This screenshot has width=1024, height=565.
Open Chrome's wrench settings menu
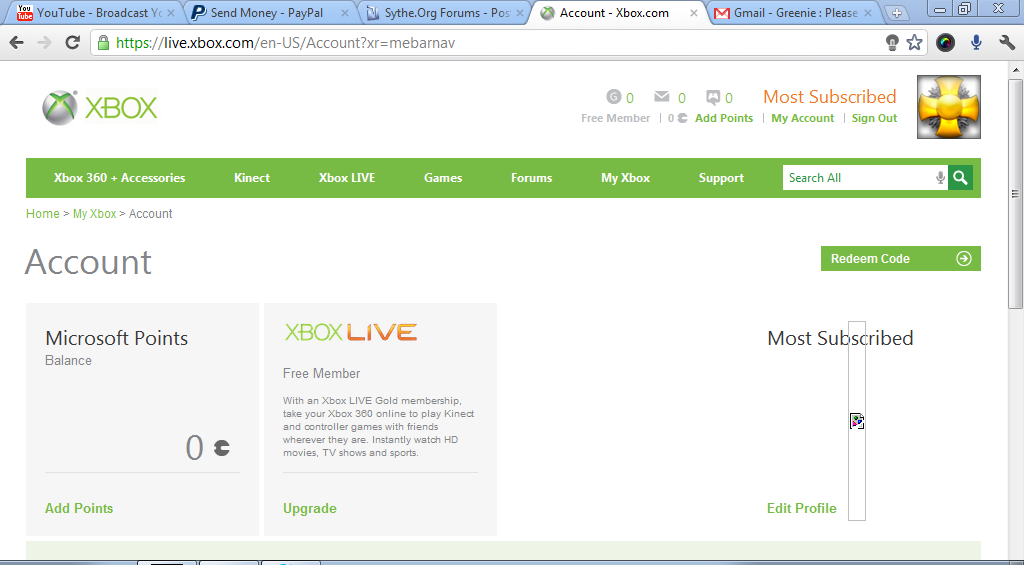(x=1006, y=43)
